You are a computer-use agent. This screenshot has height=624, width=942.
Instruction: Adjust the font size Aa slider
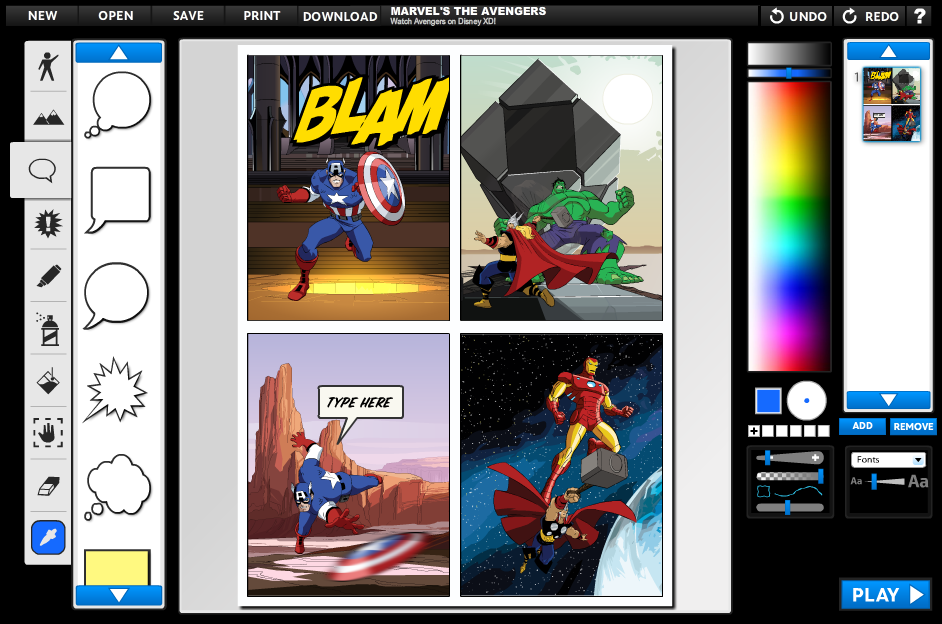[874, 481]
